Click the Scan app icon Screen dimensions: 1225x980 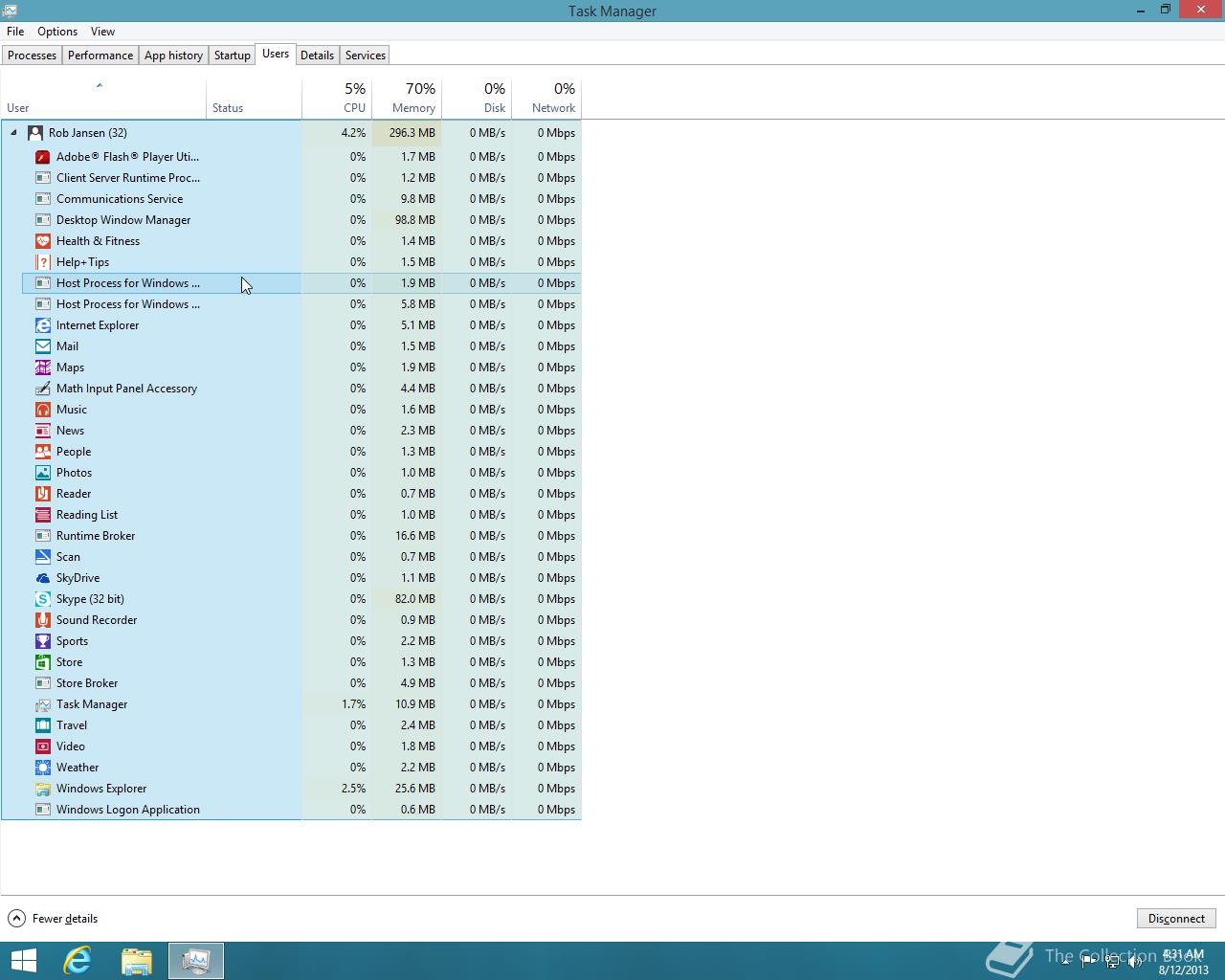(x=42, y=557)
